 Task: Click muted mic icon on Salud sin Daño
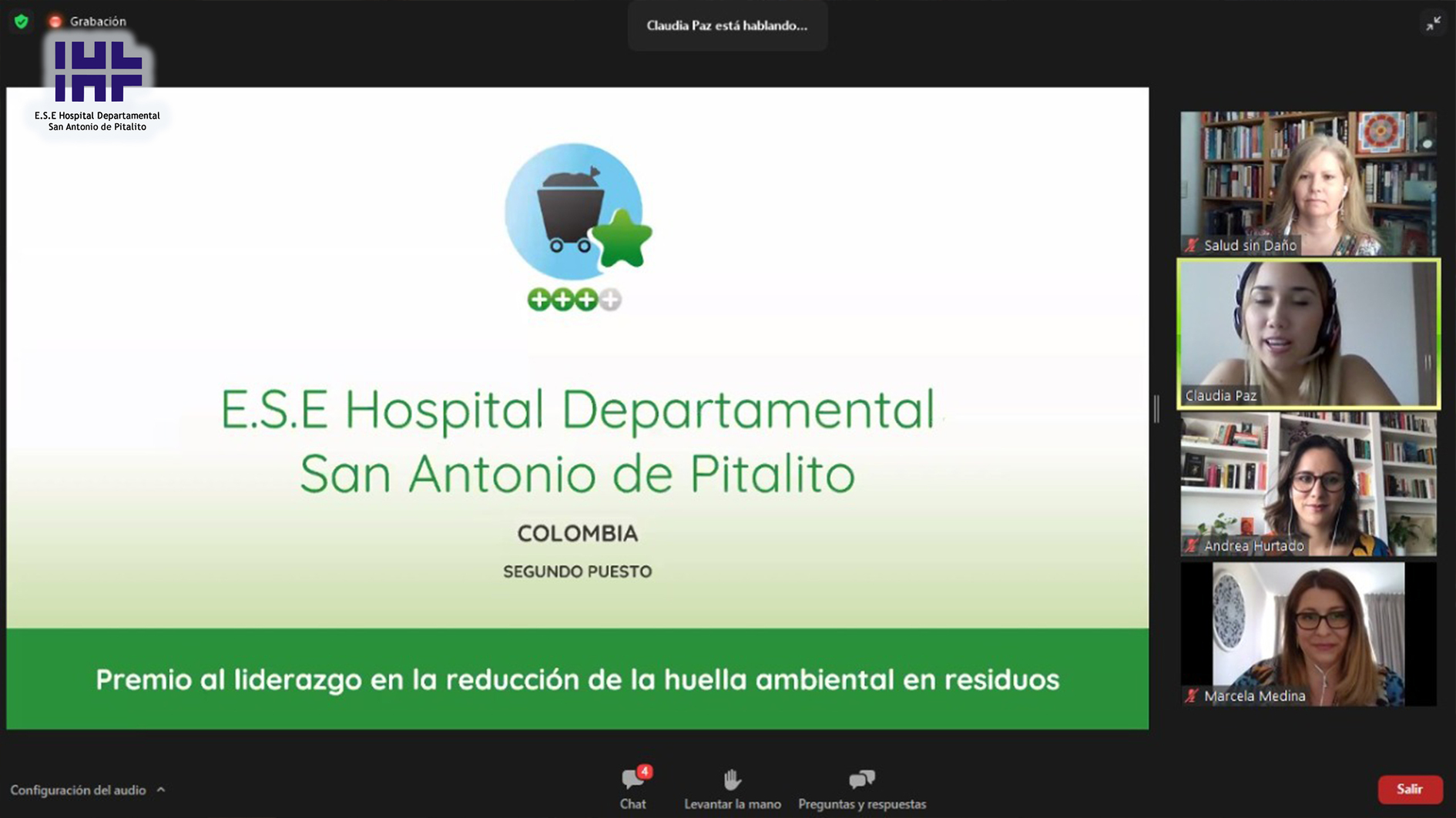coord(1192,246)
